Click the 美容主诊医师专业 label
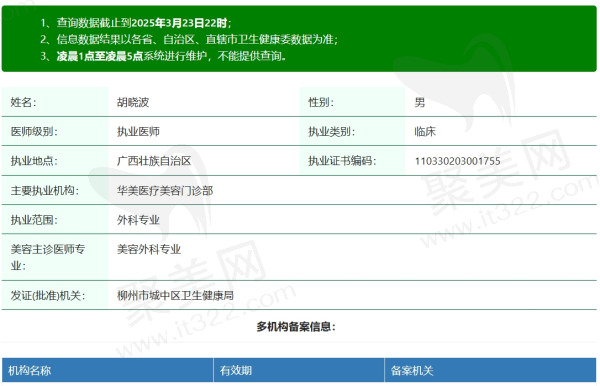Viewport: 600px width, 386px height. tap(47, 257)
